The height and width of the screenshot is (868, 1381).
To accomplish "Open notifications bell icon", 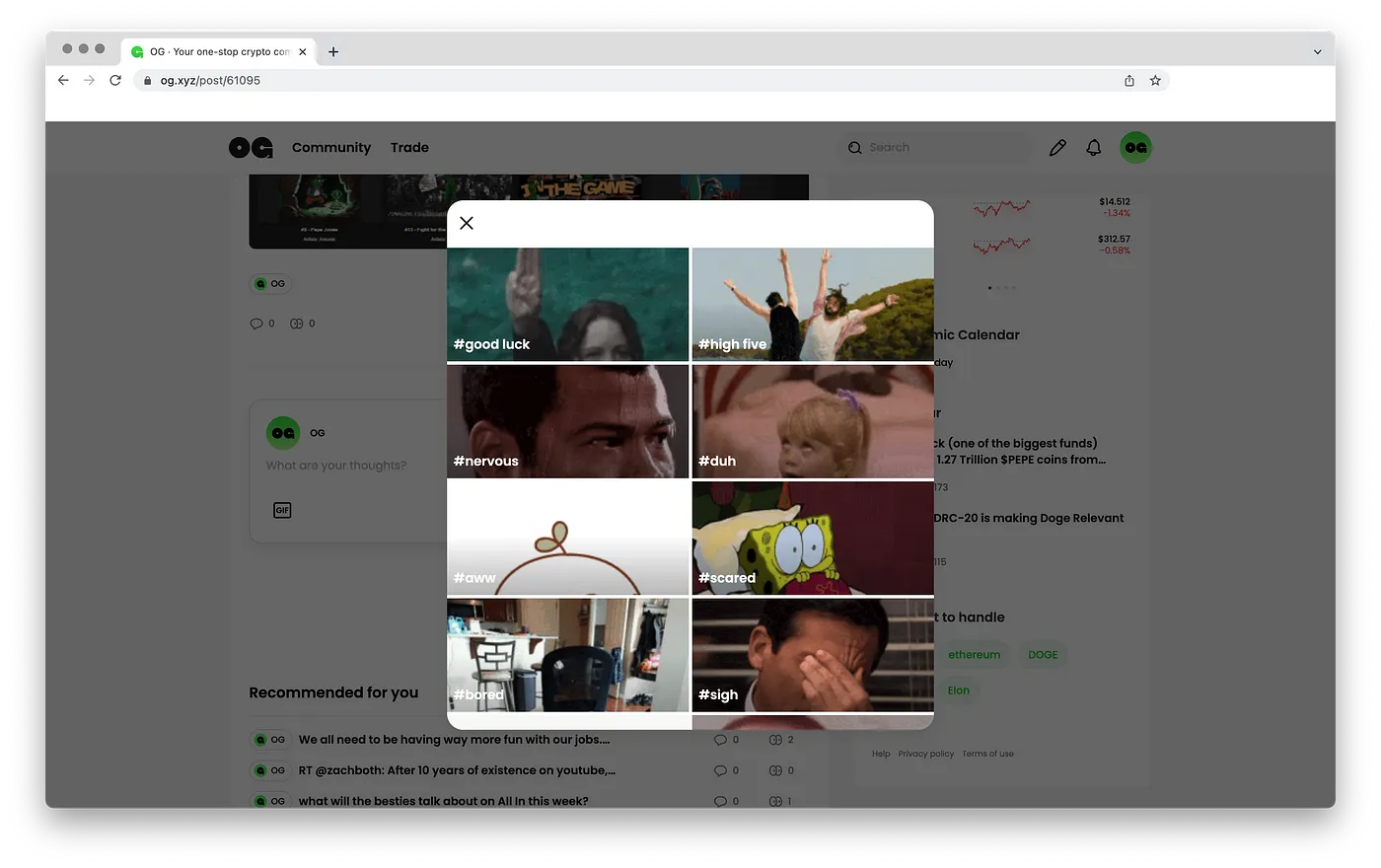I will [x=1094, y=148].
